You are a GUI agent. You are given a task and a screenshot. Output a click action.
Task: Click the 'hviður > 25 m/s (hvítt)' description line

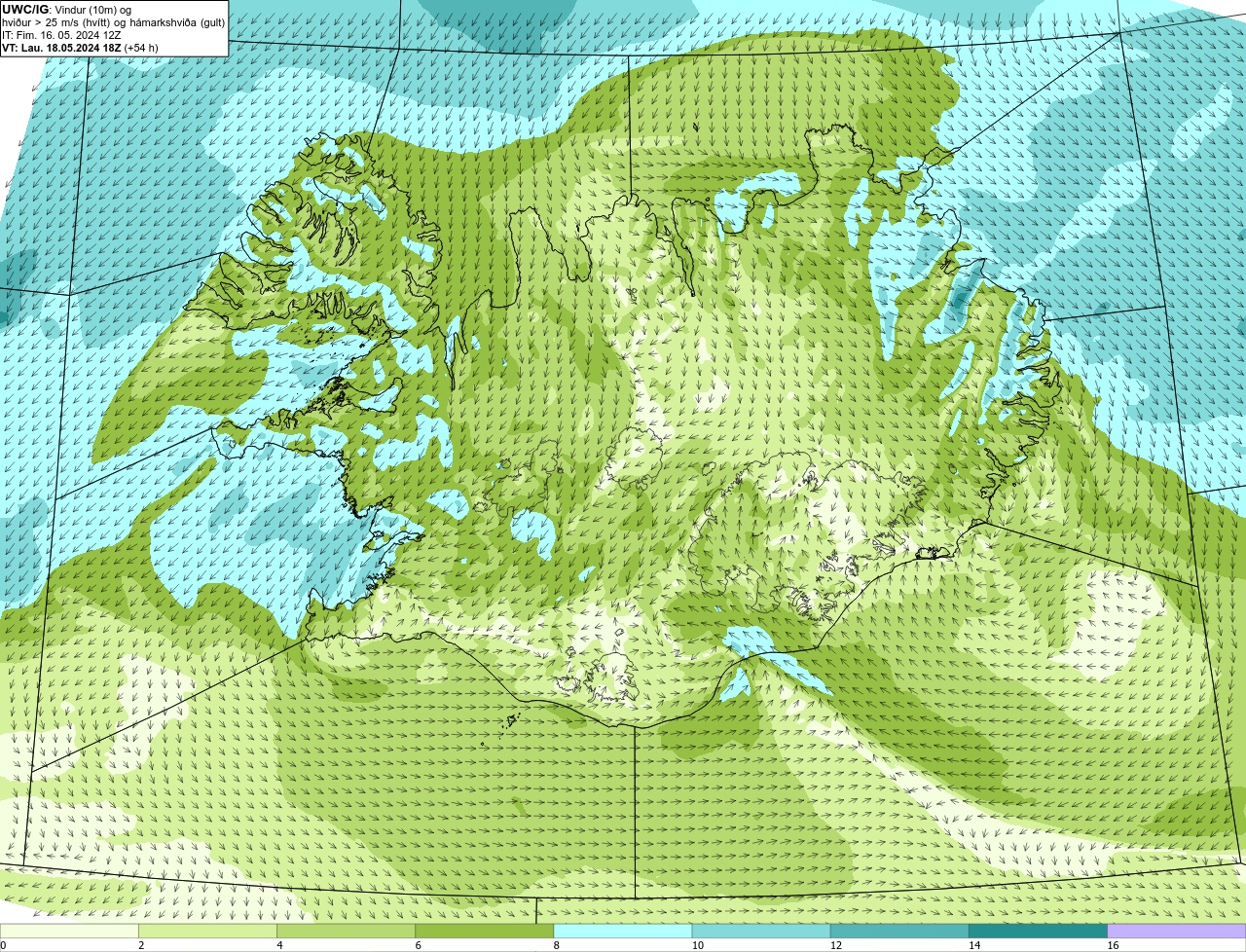coord(113,21)
